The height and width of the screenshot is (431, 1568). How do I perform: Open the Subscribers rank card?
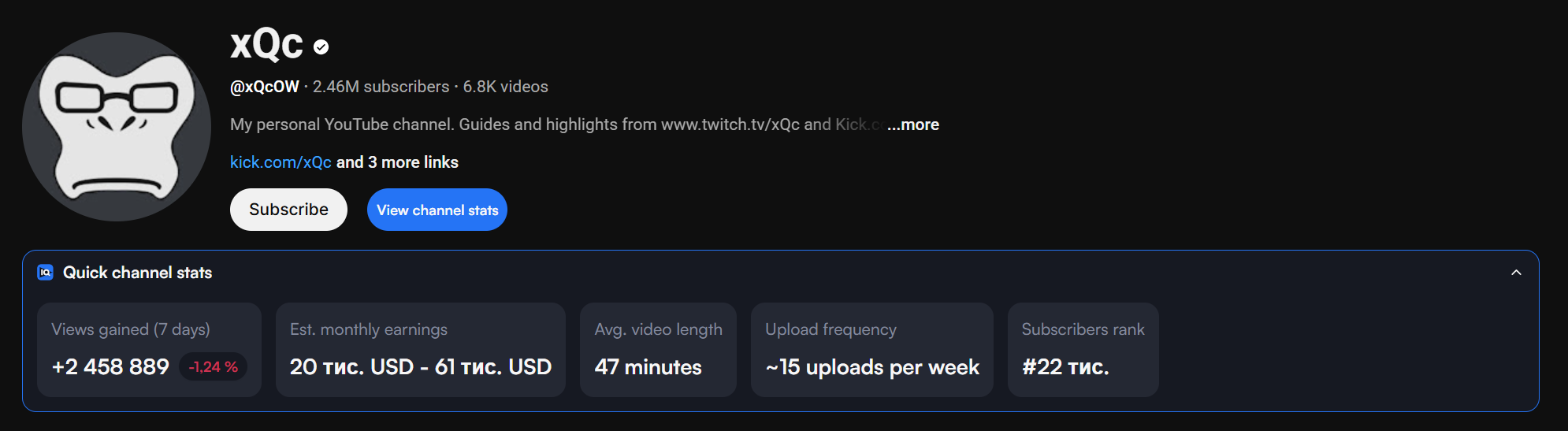[x=1083, y=350]
